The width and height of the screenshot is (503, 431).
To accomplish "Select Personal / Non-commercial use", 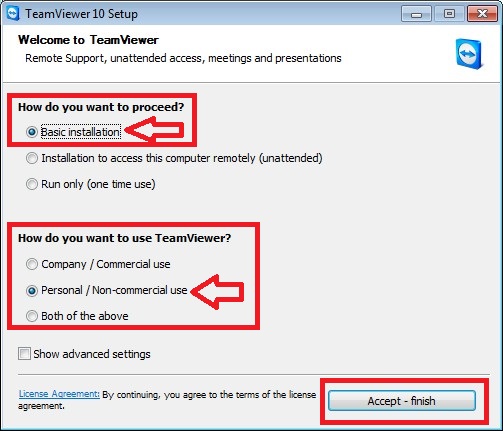I will pyautogui.click(x=32, y=290).
